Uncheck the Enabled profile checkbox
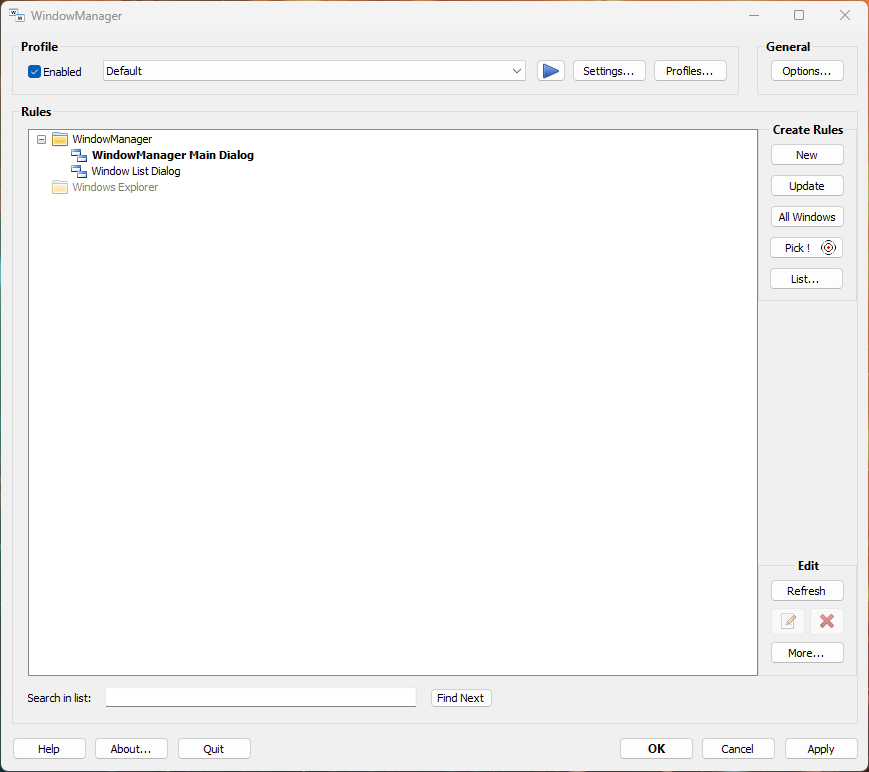This screenshot has height=772, width=869. [34, 72]
